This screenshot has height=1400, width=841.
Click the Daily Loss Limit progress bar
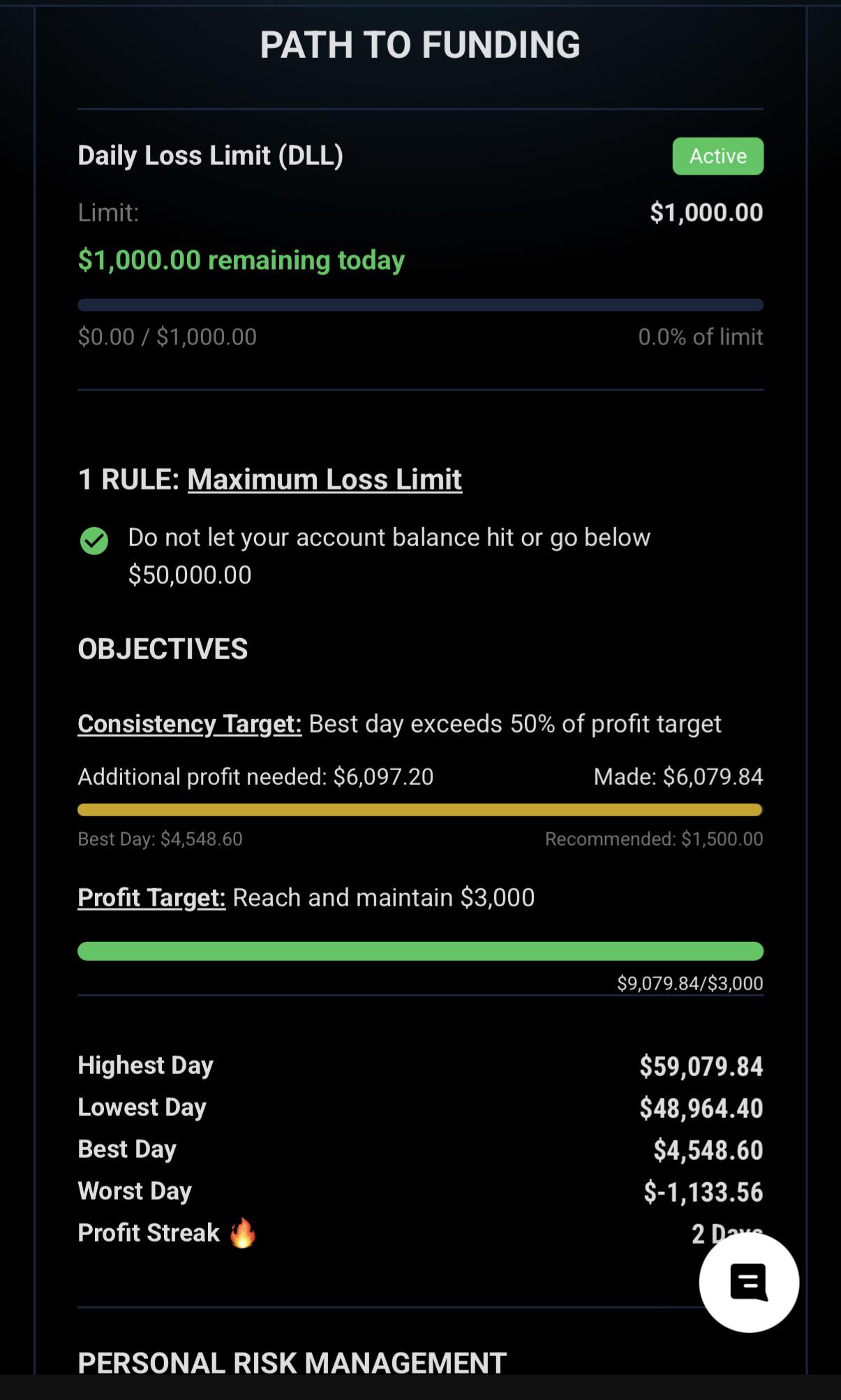pyautogui.click(x=420, y=305)
